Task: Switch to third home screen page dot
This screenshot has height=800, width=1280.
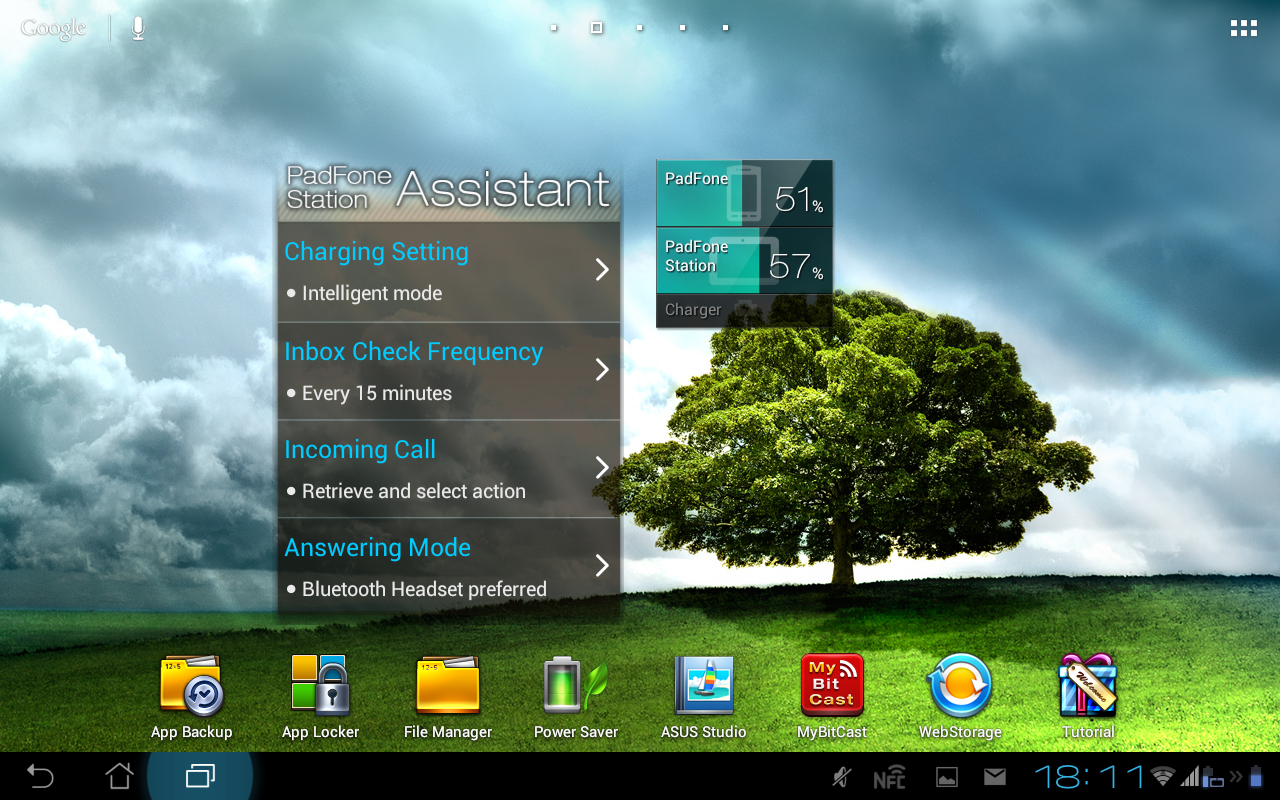Action: pos(639,28)
